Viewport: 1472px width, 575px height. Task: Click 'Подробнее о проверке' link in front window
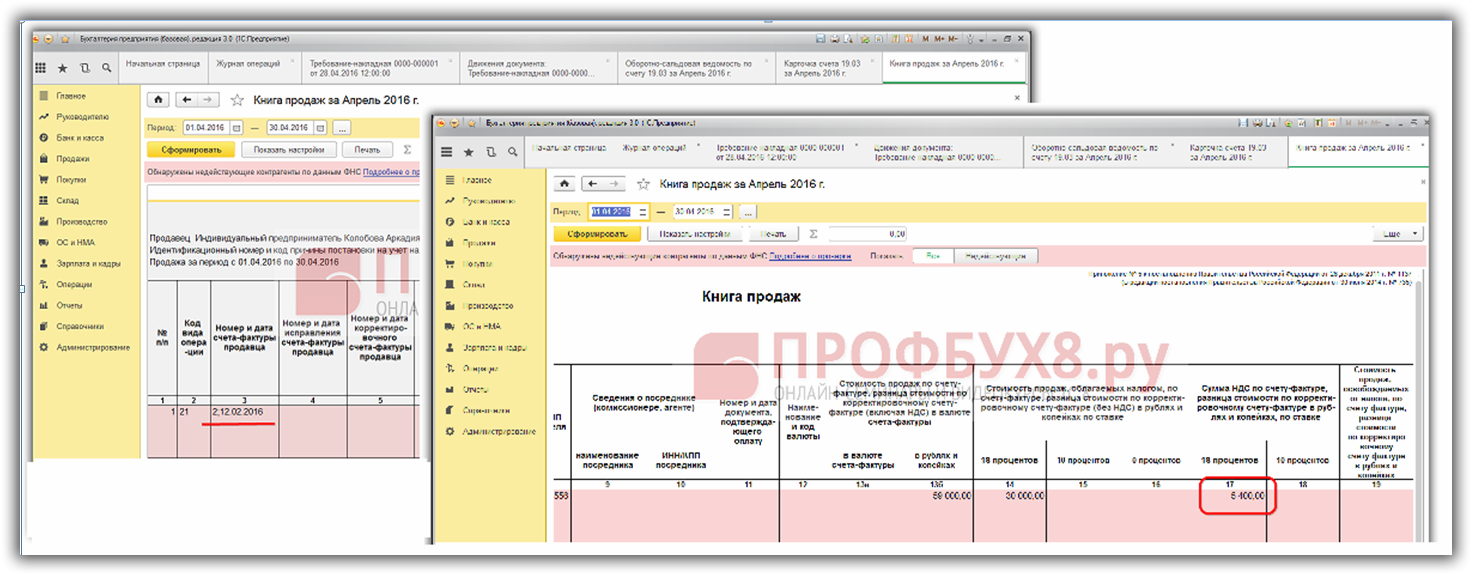(810, 256)
